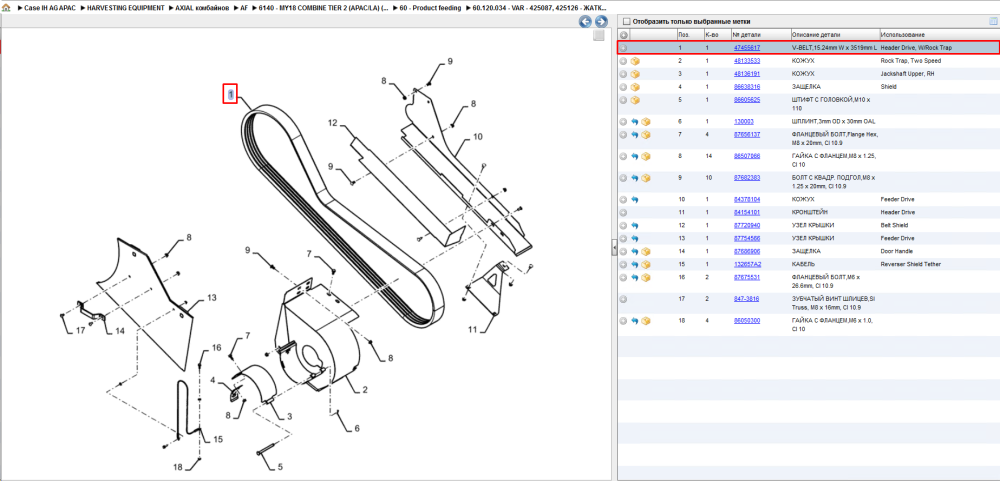Enable 'Отобразить только выбранные метки' checkbox
This screenshot has width=1000, height=481.
pyautogui.click(x=626, y=21)
